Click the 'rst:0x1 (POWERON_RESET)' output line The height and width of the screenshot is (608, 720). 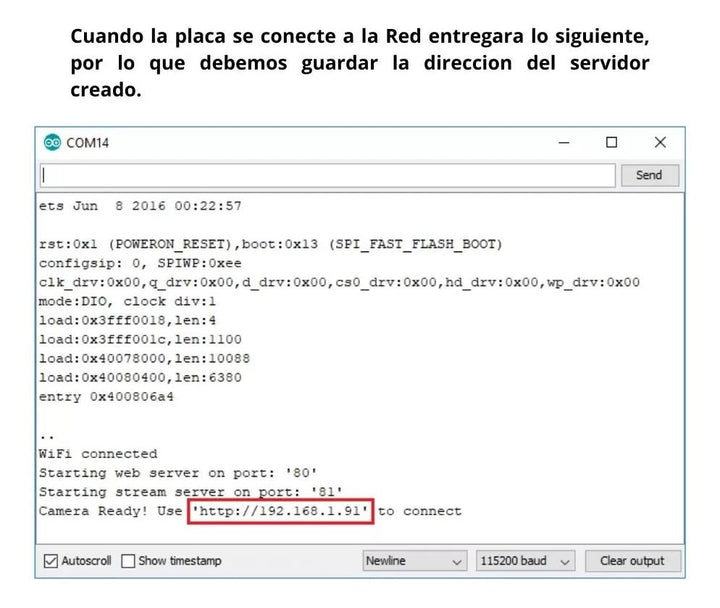coord(271,244)
